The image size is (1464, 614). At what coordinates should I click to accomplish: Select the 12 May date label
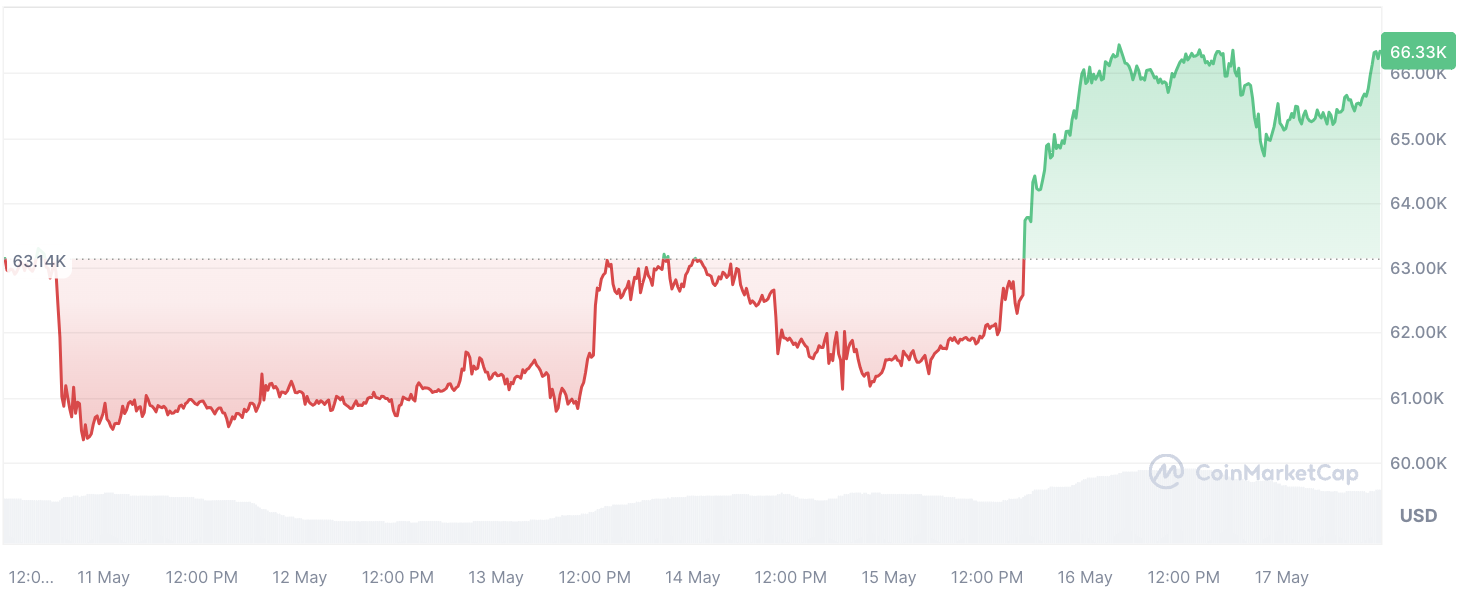point(300,578)
